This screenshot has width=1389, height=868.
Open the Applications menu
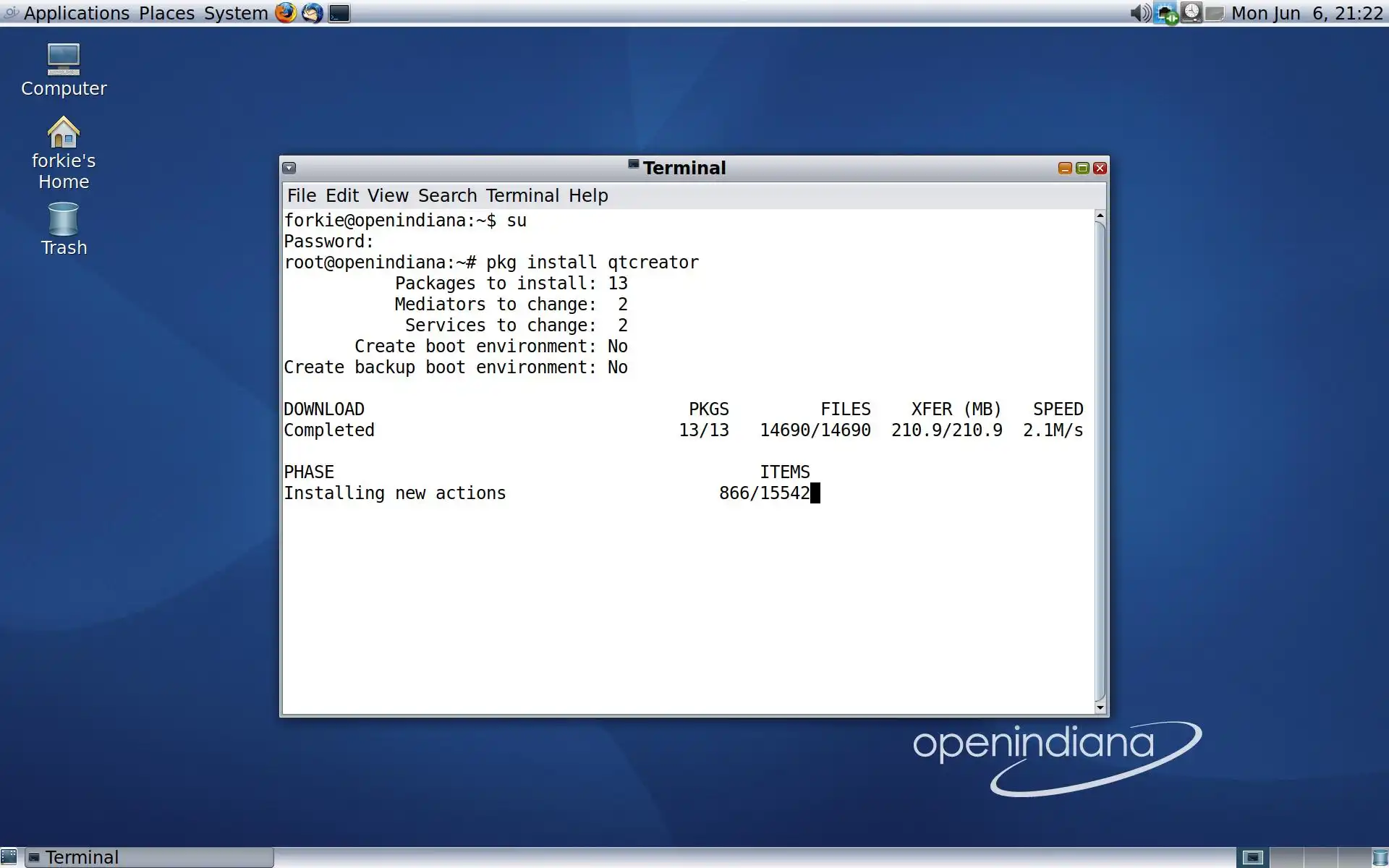pos(76,13)
